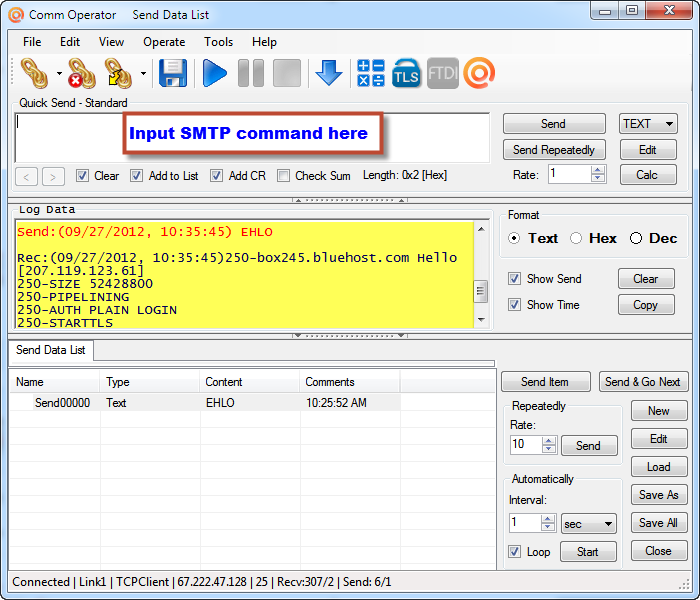
Task: Copy the log data
Action: click(x=646, y=304)
